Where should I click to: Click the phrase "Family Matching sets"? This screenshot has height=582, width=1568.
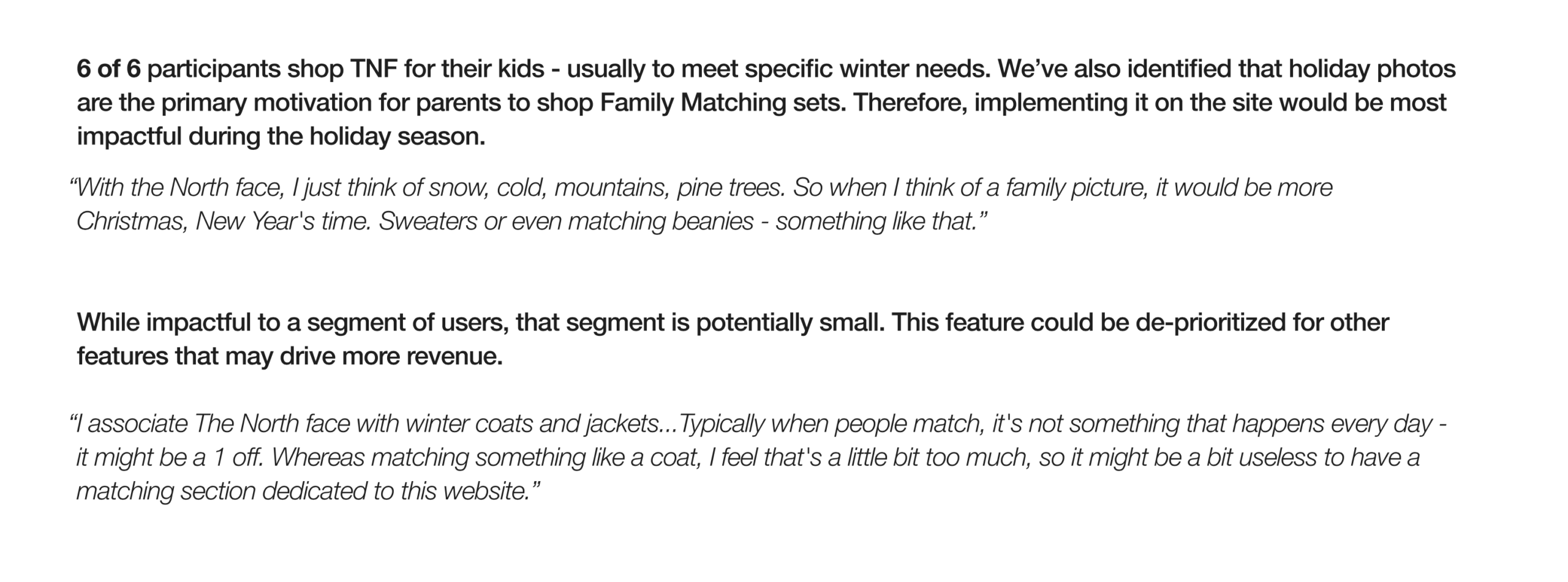click(x=723, y=102)
